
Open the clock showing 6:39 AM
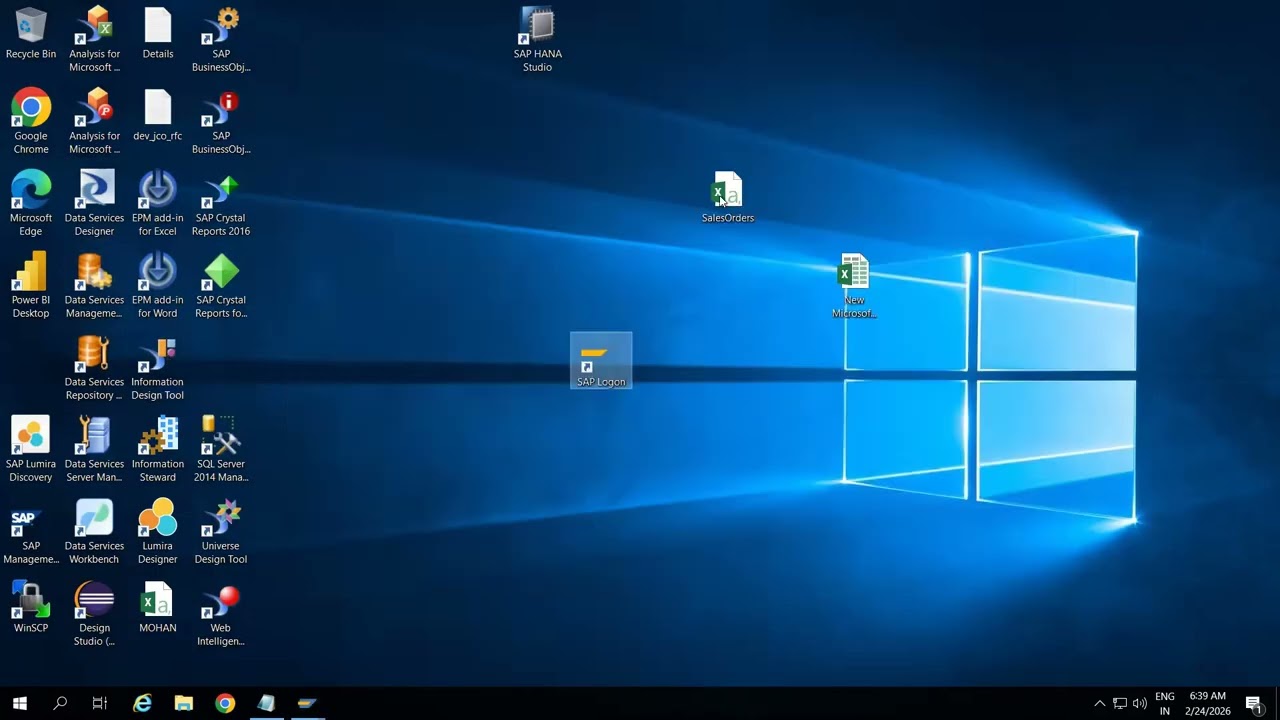coord(1208,703)
